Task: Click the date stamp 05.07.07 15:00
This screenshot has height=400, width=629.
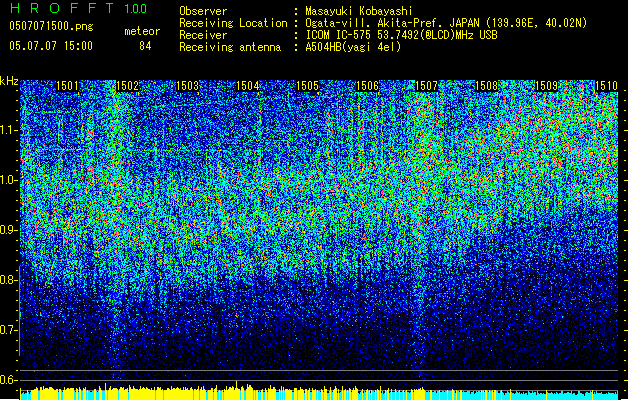Action: point(51,46)
